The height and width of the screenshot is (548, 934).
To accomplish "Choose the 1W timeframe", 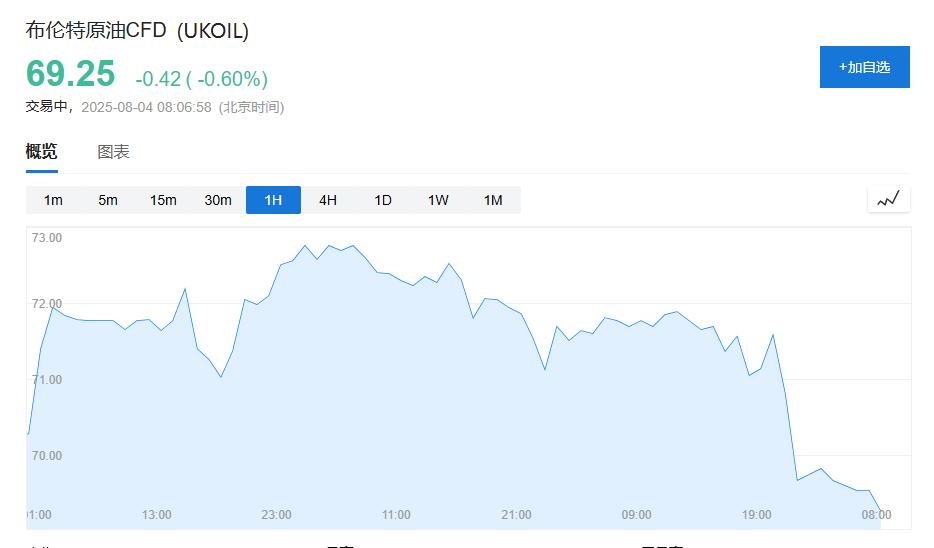I will coord(438,200).
